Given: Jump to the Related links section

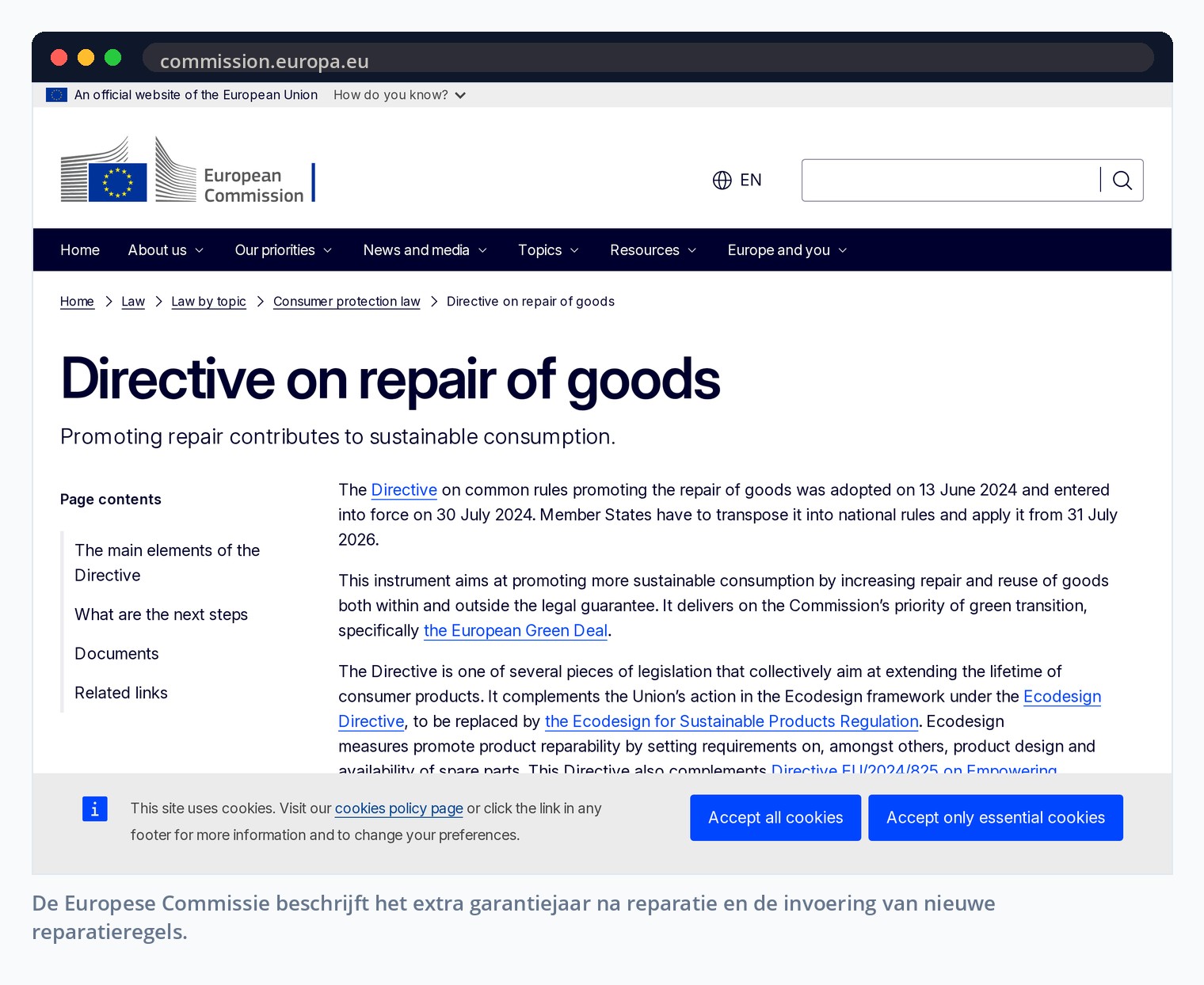Looking at the screenshot, I should coord(121,693).
